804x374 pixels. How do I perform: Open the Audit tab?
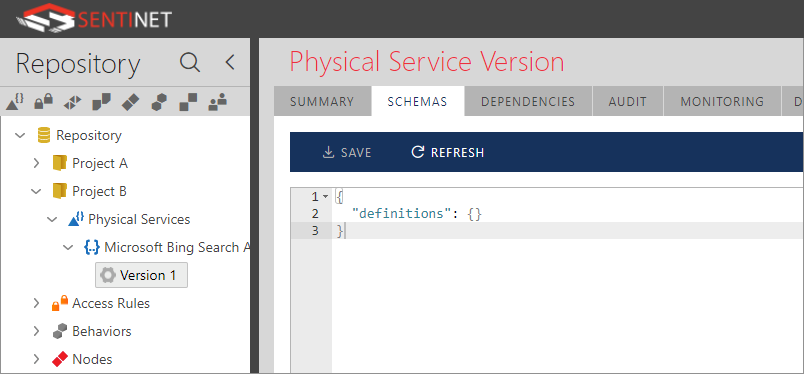[628, 102]
